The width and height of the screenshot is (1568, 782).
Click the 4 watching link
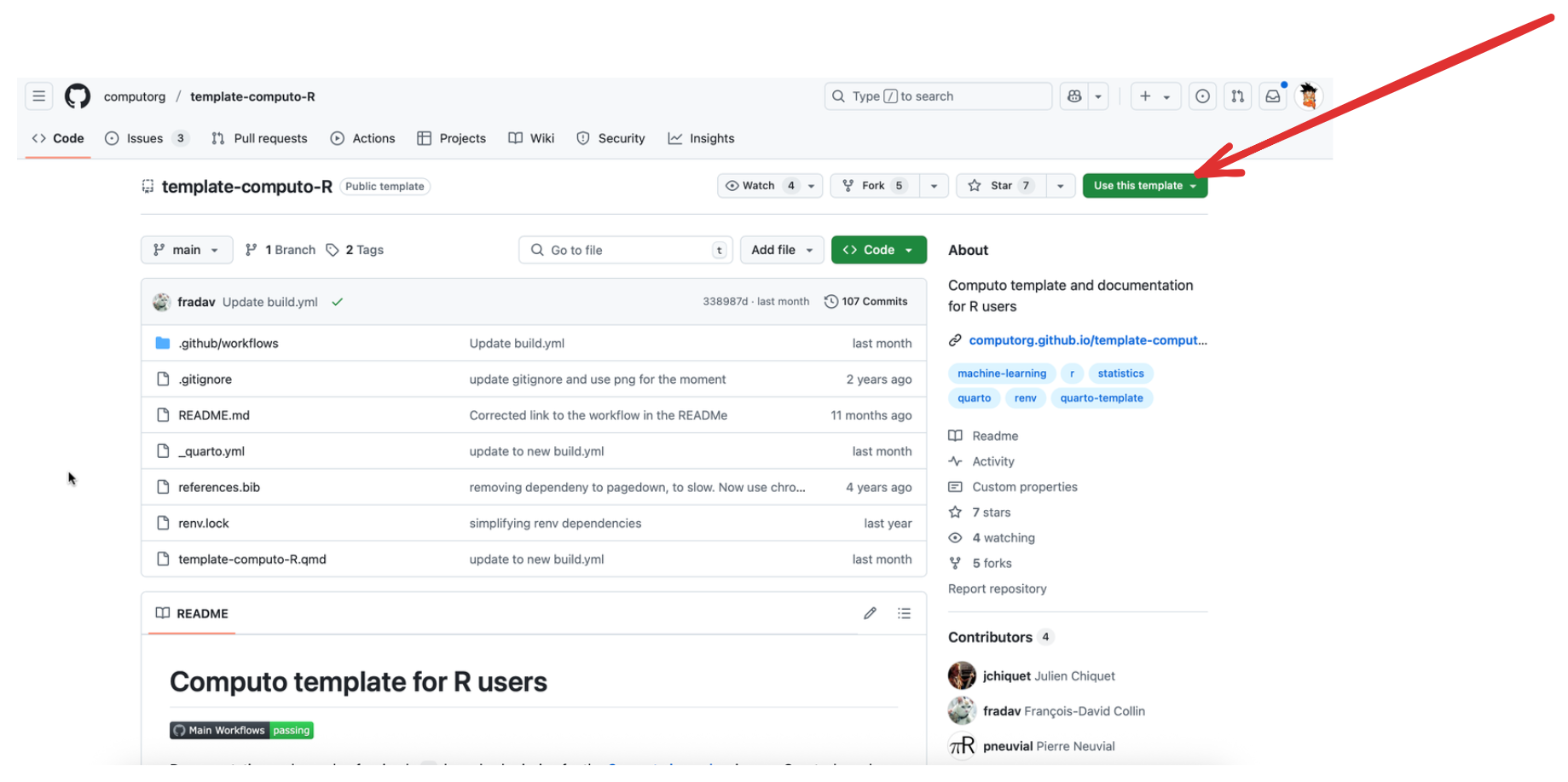[992, 538]
